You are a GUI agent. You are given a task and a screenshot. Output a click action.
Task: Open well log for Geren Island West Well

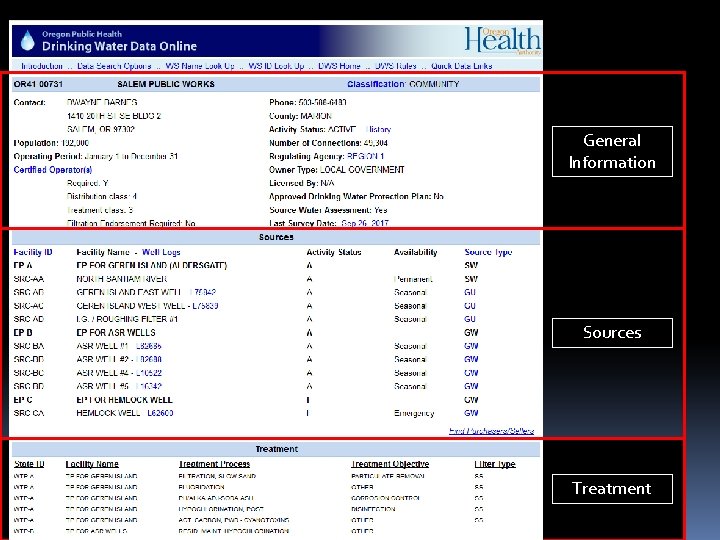[x=205, y=306]
